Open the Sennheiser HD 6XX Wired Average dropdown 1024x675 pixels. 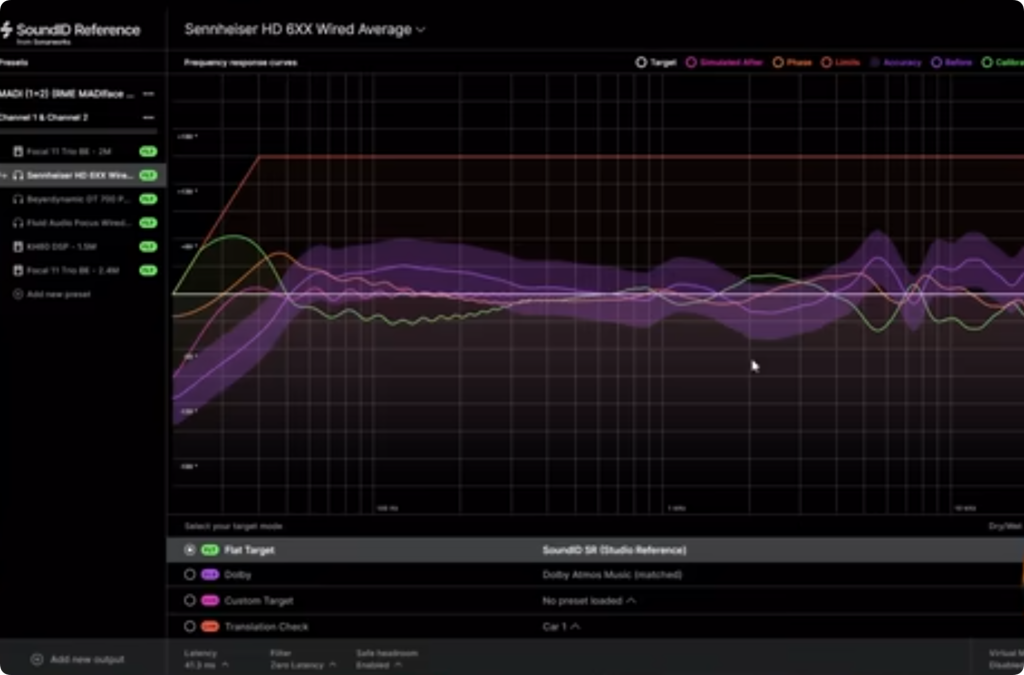(305, 29)
